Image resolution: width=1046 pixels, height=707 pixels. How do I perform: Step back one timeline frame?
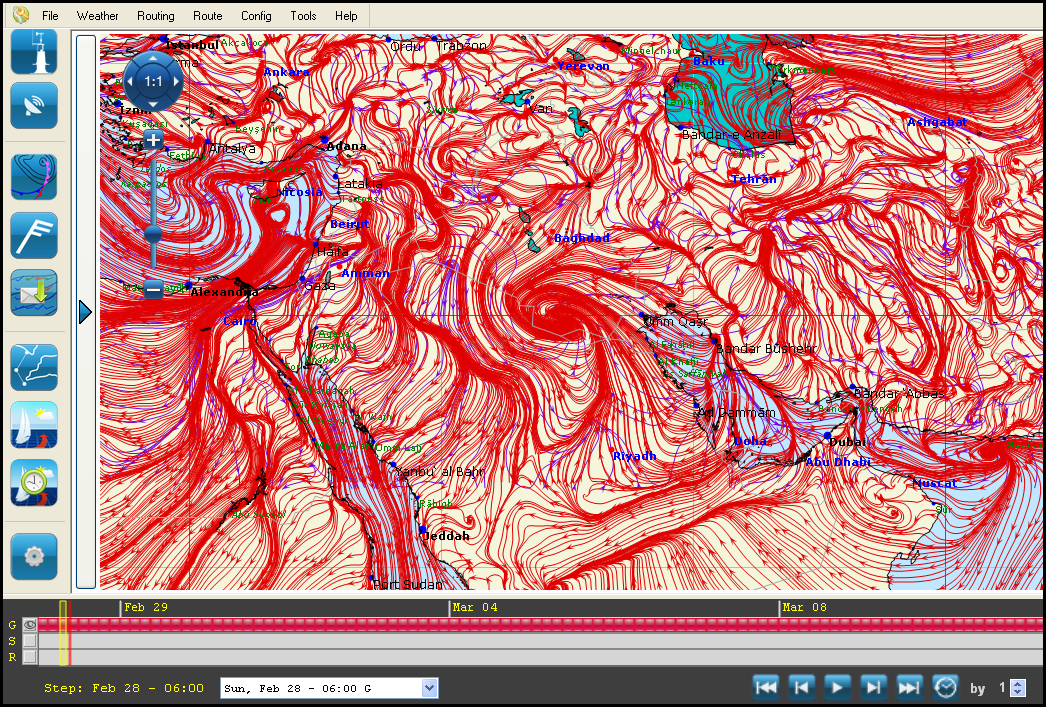click(802, 687)
